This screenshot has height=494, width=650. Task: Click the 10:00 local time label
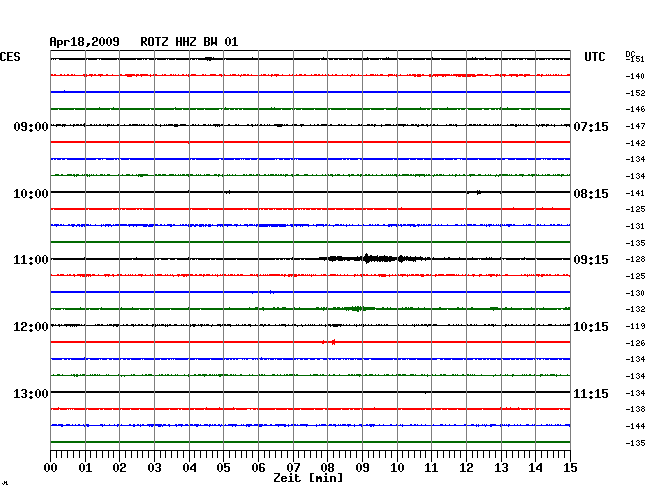pos(31,194)
